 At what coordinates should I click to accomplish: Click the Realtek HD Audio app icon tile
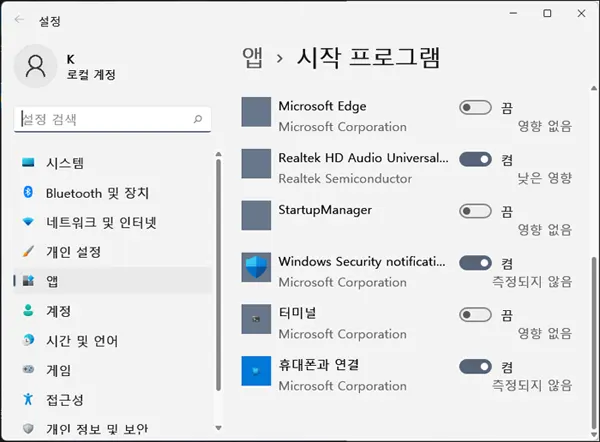pos(256,163)
